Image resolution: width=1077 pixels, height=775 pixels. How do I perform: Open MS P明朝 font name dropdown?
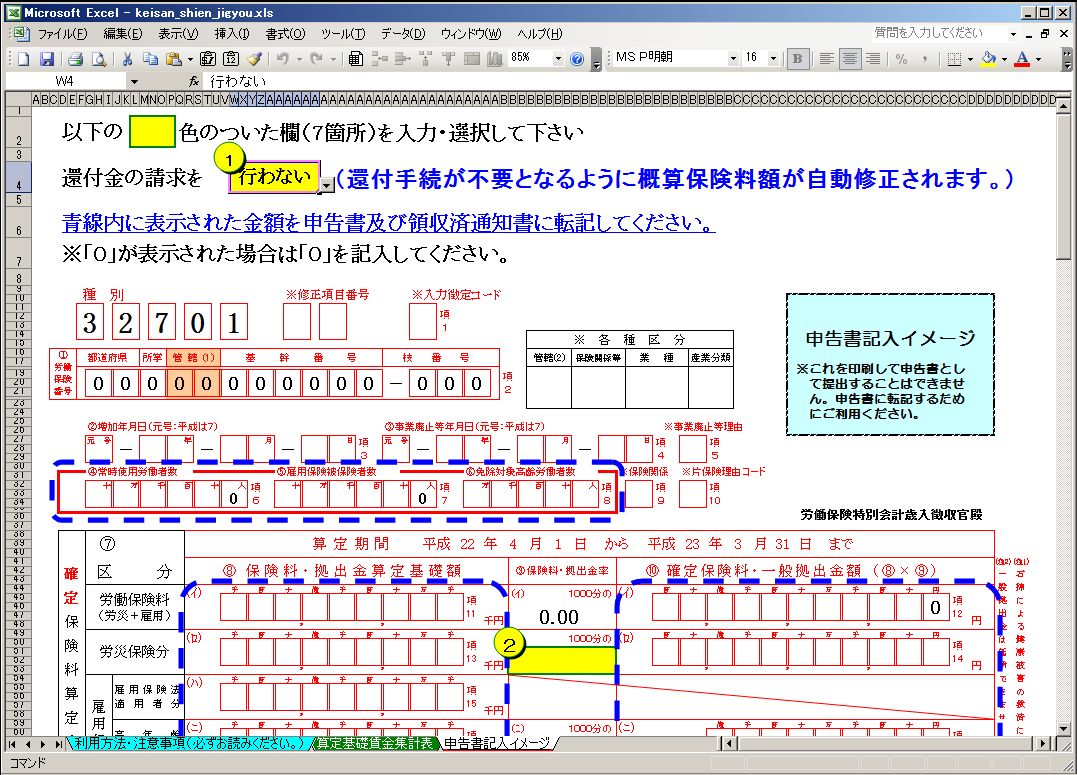point(733,58)
